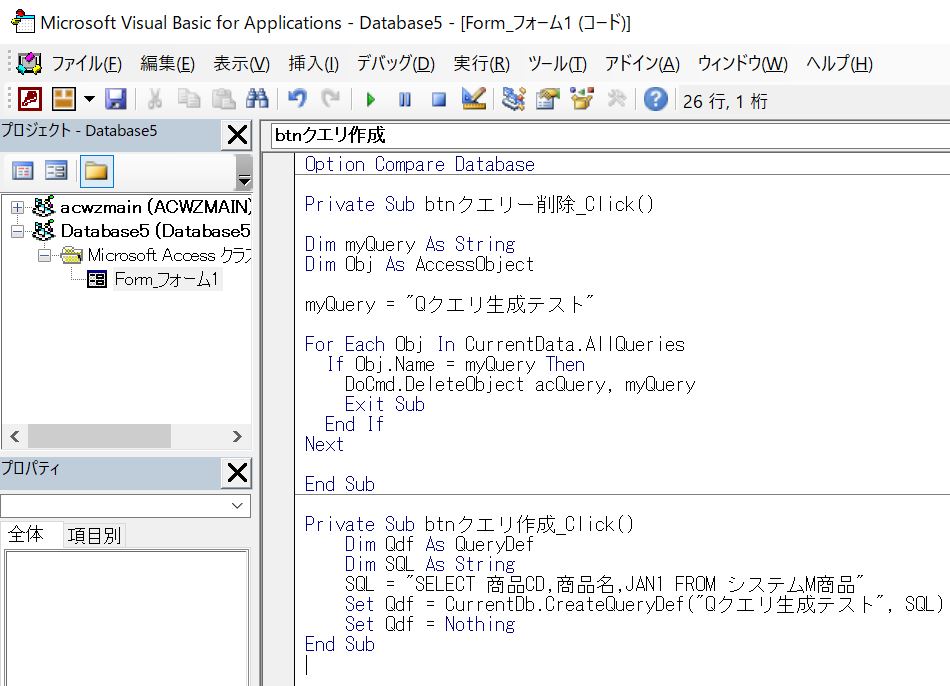Viewport: 950px width, 686px height.
Task: Click the 'Private Sub btnクエリ作成_Click()' line
Action: click(469, 524)
